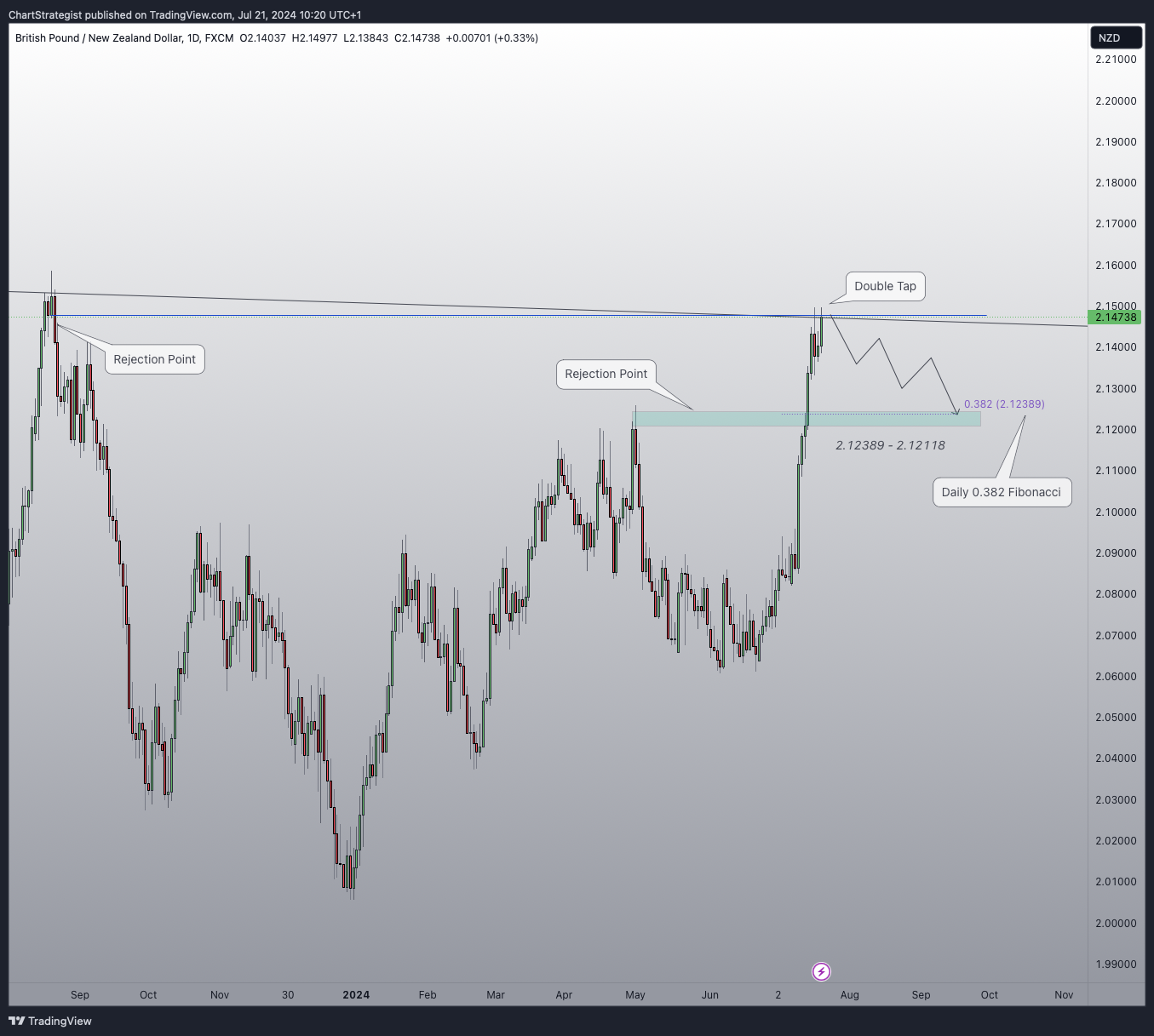The width and height of the screenshot is (1154, 1036).
Task: Select the 'Daily 0.382 Fibonacci' callout
Action: 1002,492
